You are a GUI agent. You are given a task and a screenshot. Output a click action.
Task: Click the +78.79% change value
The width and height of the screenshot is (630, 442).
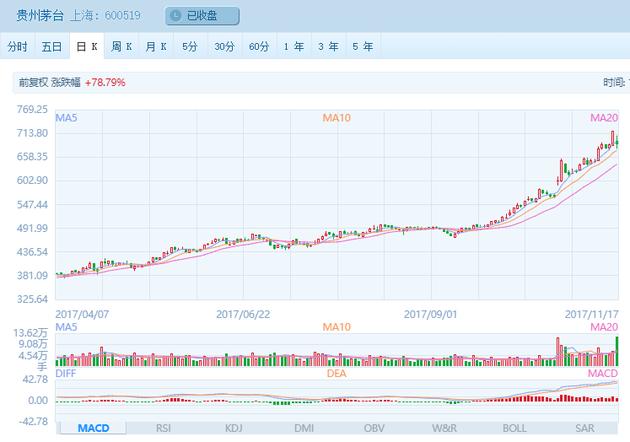[105, 82]
